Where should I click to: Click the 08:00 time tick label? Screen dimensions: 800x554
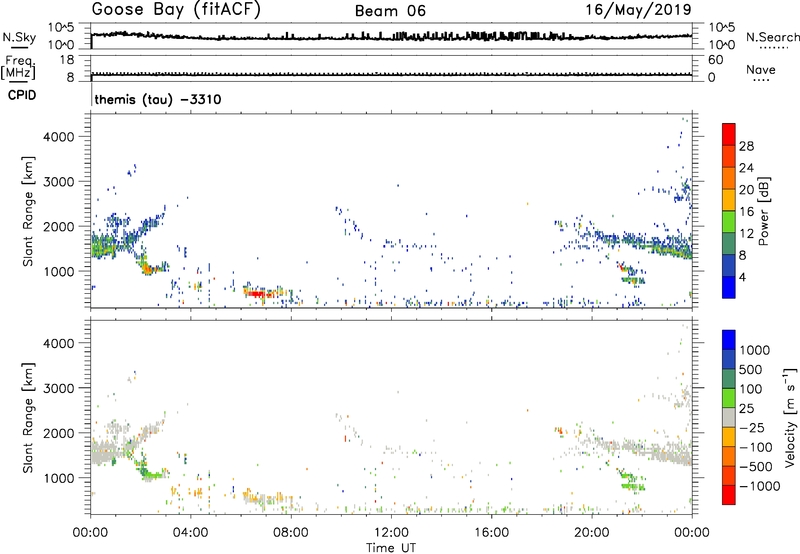point(290,533)
